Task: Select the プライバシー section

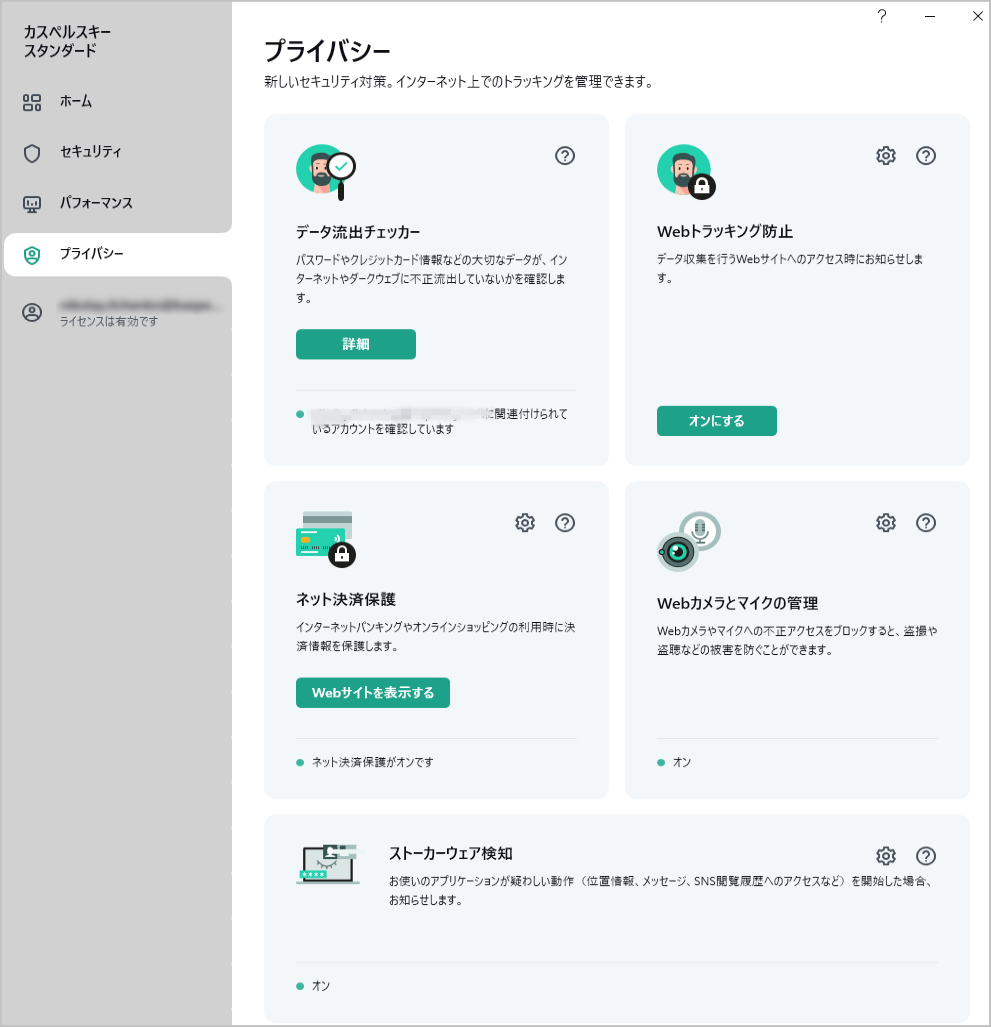Action: (117, 254)
